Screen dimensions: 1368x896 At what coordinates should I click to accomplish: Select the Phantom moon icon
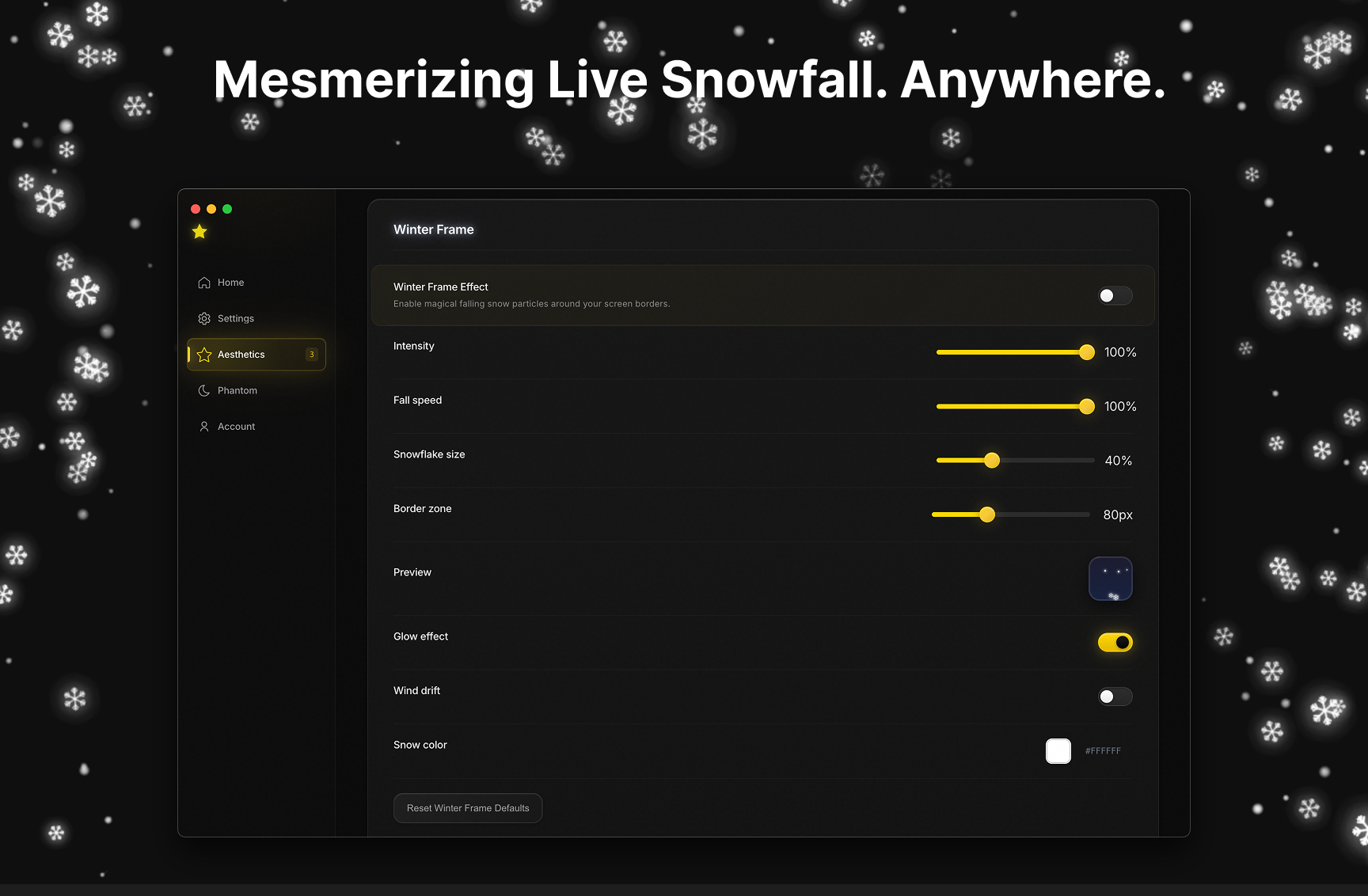[203, 390]
